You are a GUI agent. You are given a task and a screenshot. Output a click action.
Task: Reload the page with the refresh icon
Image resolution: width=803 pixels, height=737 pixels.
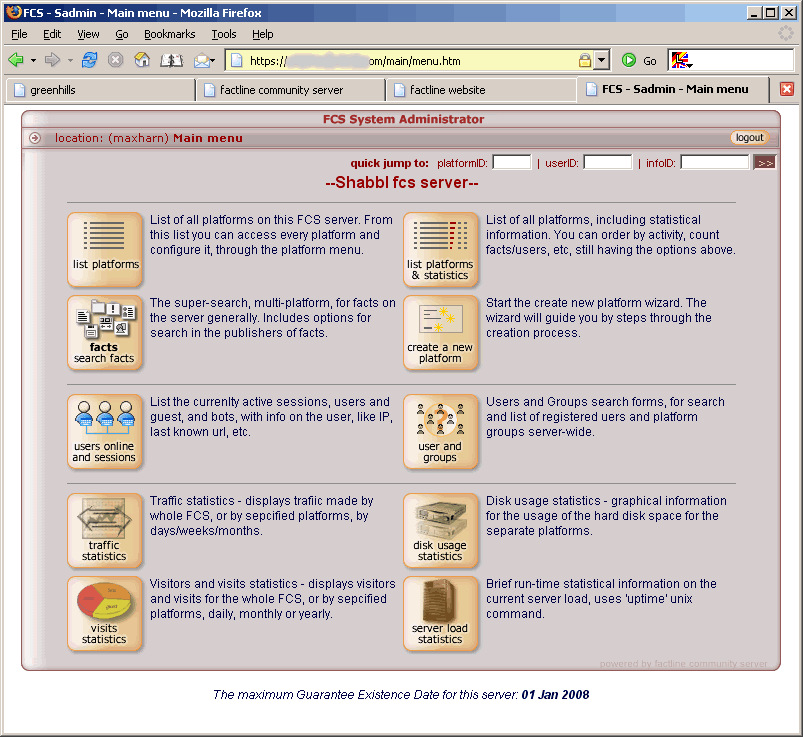pyautogui.click(x=90, y=60)
